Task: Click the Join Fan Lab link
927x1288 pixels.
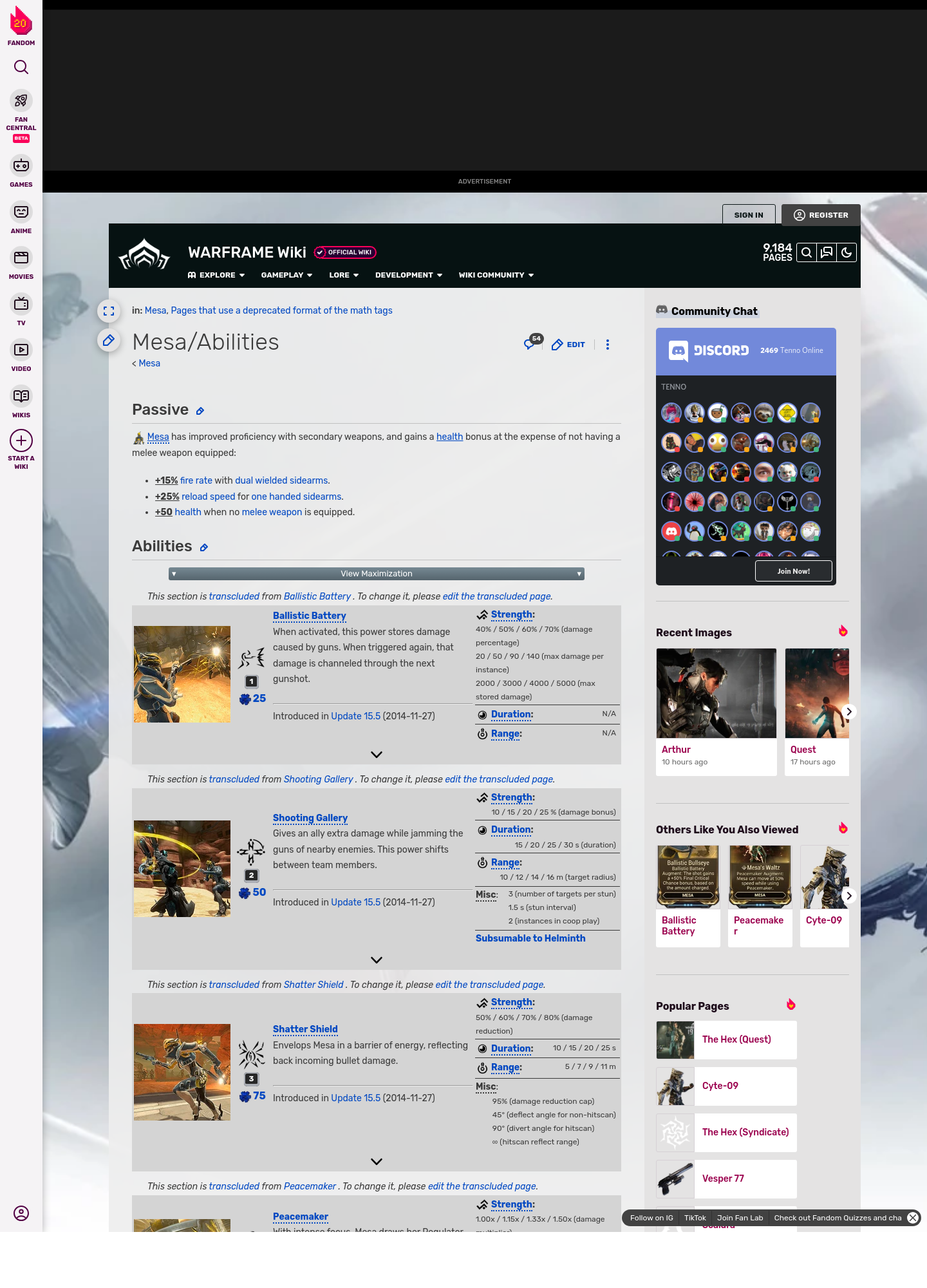Action: [x=740, y=1218]
